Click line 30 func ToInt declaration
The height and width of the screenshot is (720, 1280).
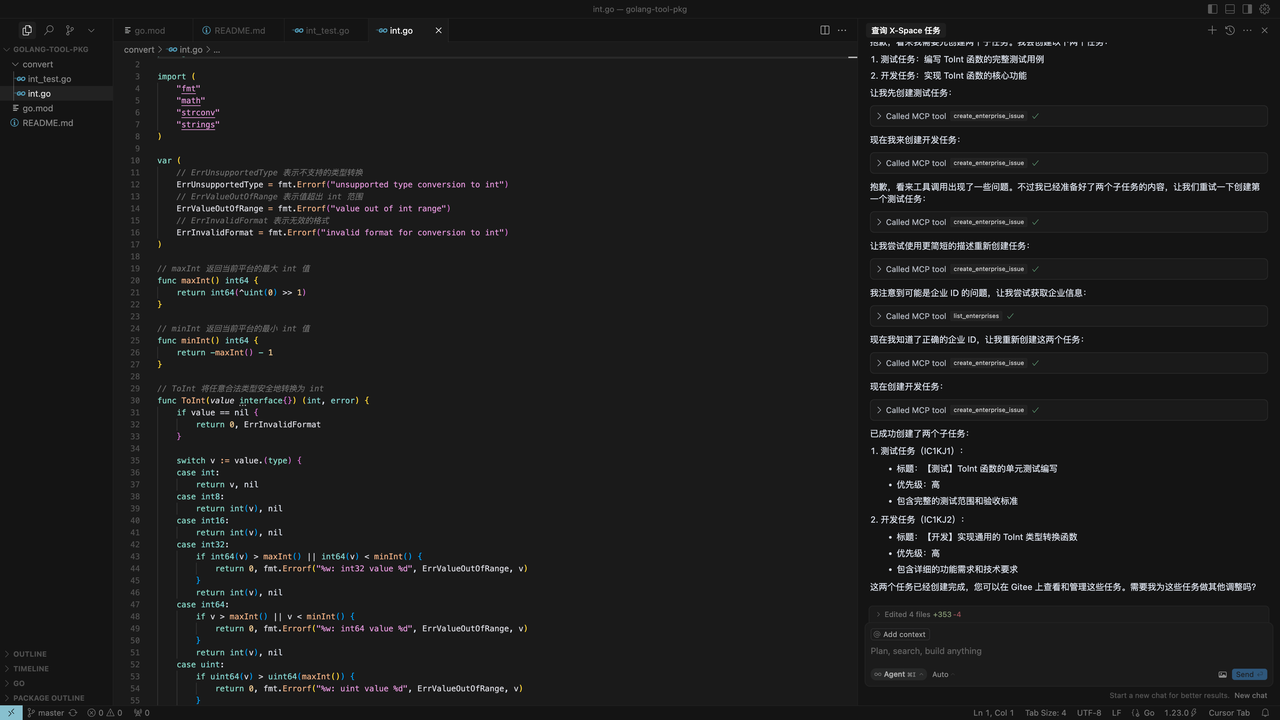[263, 400]
